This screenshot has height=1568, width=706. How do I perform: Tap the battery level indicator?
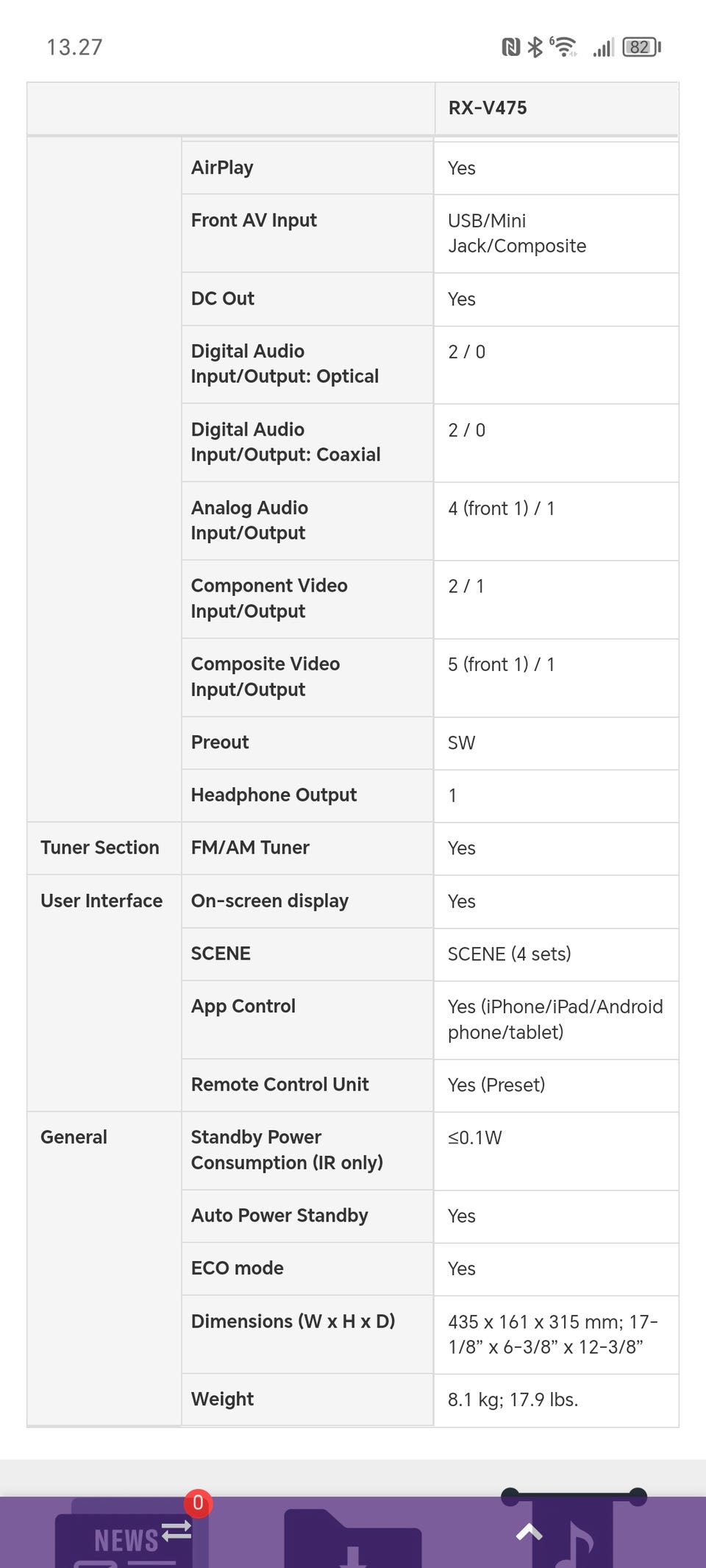(x=641, y=48)
